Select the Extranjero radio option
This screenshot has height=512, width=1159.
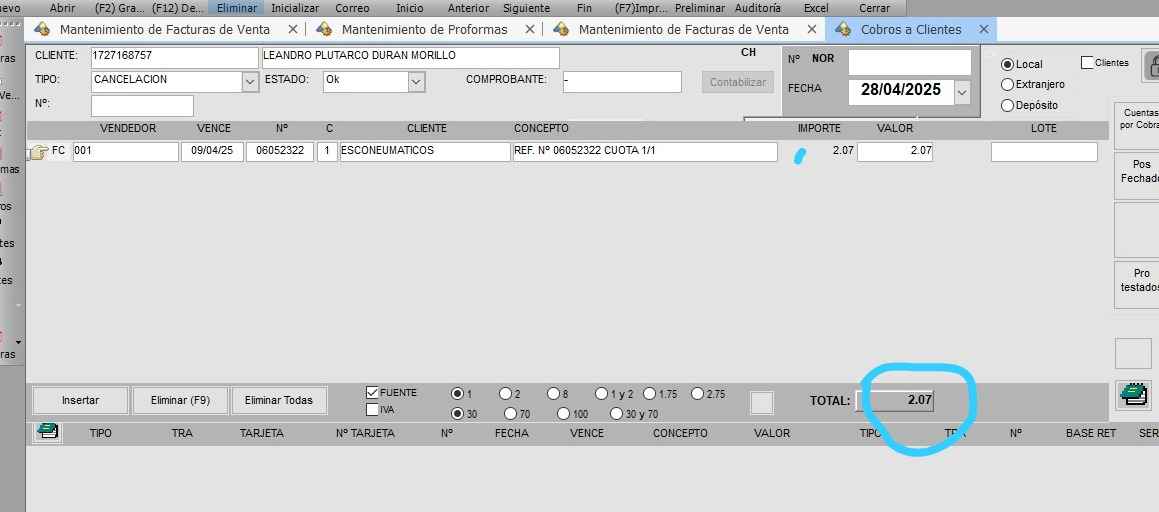(x=1008, y=85)
